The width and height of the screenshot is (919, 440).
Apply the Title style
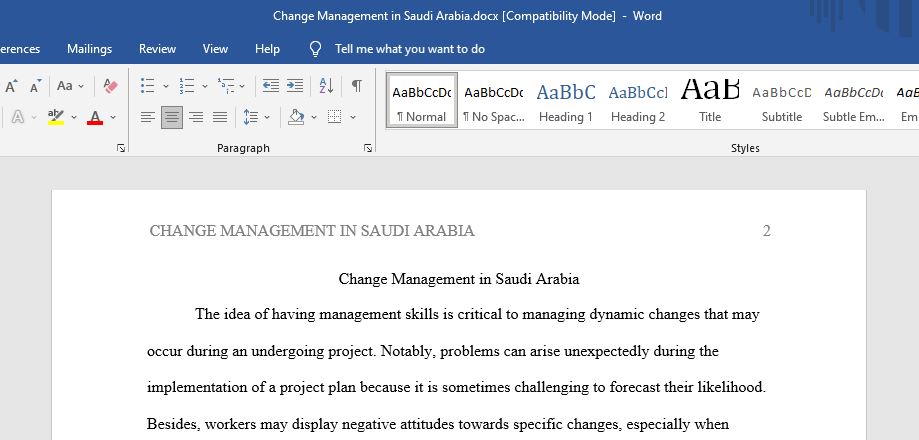(x=710, y=100)
